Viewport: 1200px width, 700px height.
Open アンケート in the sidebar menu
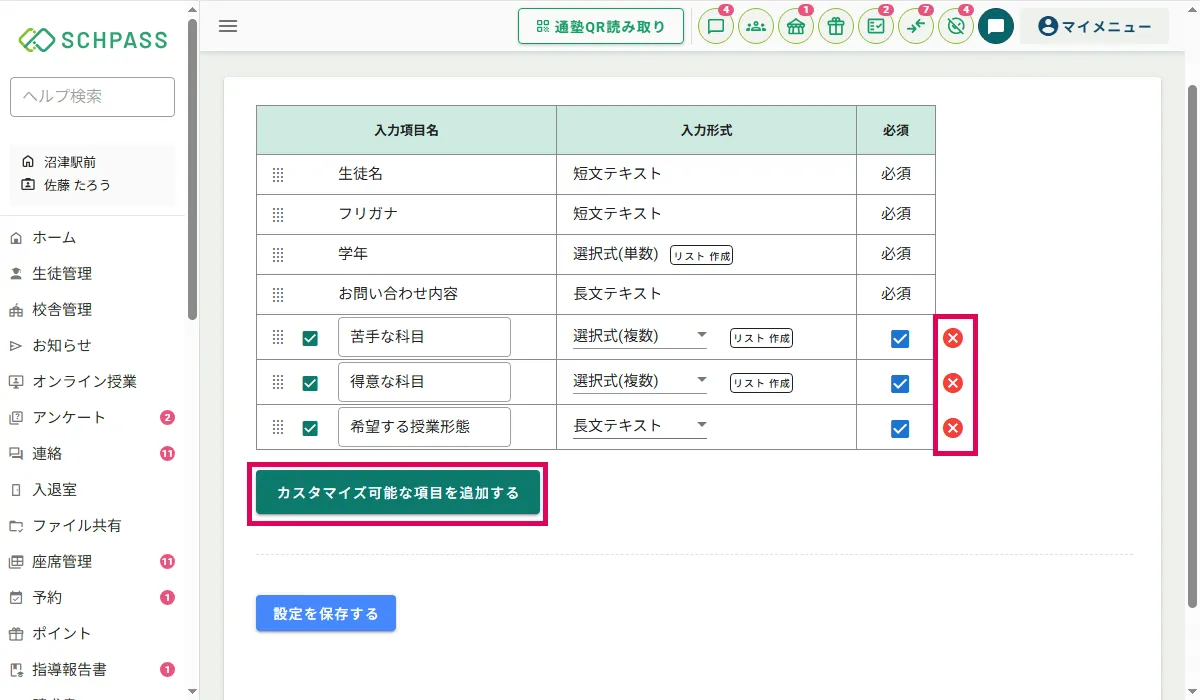[x=69, y=417]
